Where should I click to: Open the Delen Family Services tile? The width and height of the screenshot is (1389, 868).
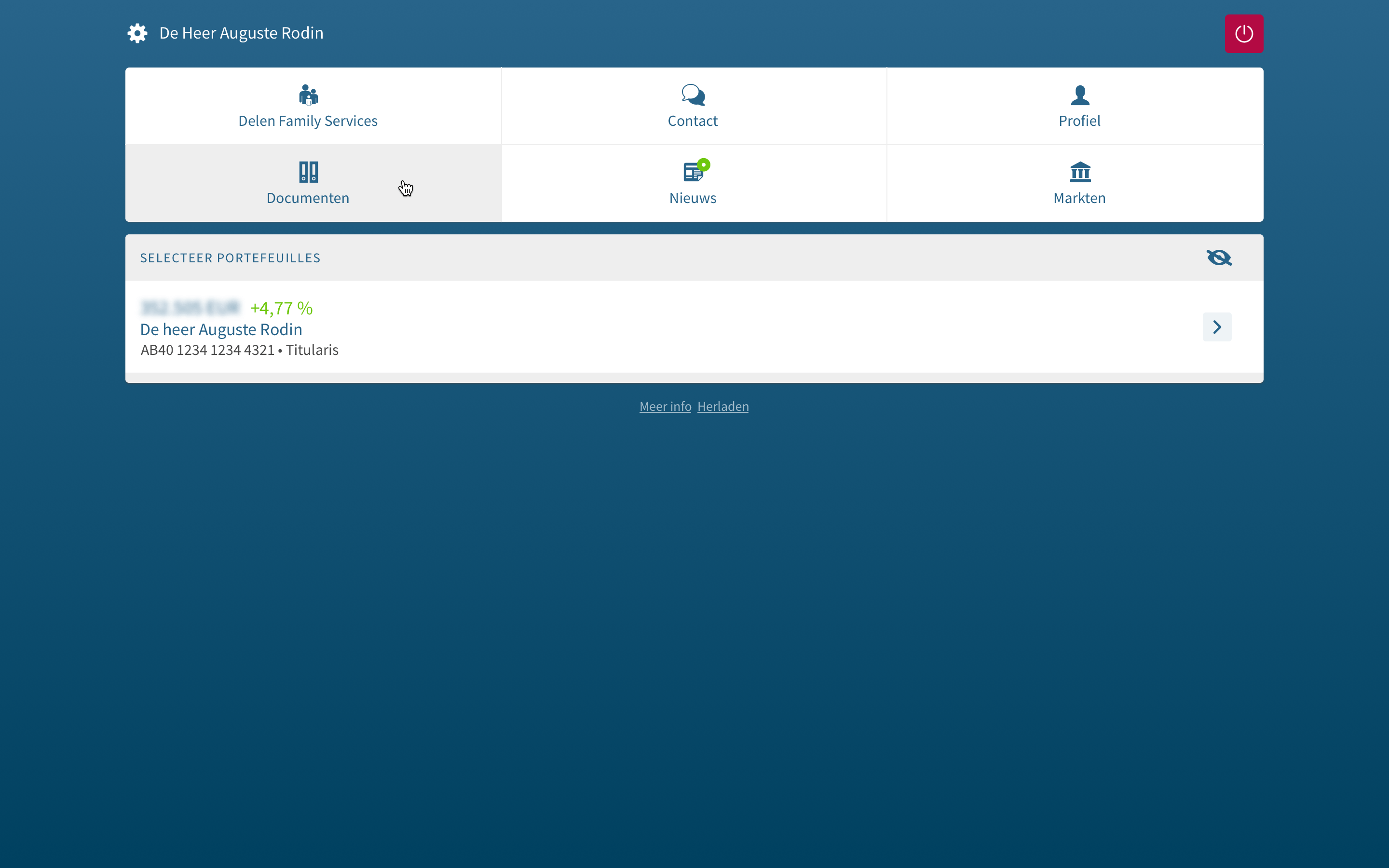[313, 106]
